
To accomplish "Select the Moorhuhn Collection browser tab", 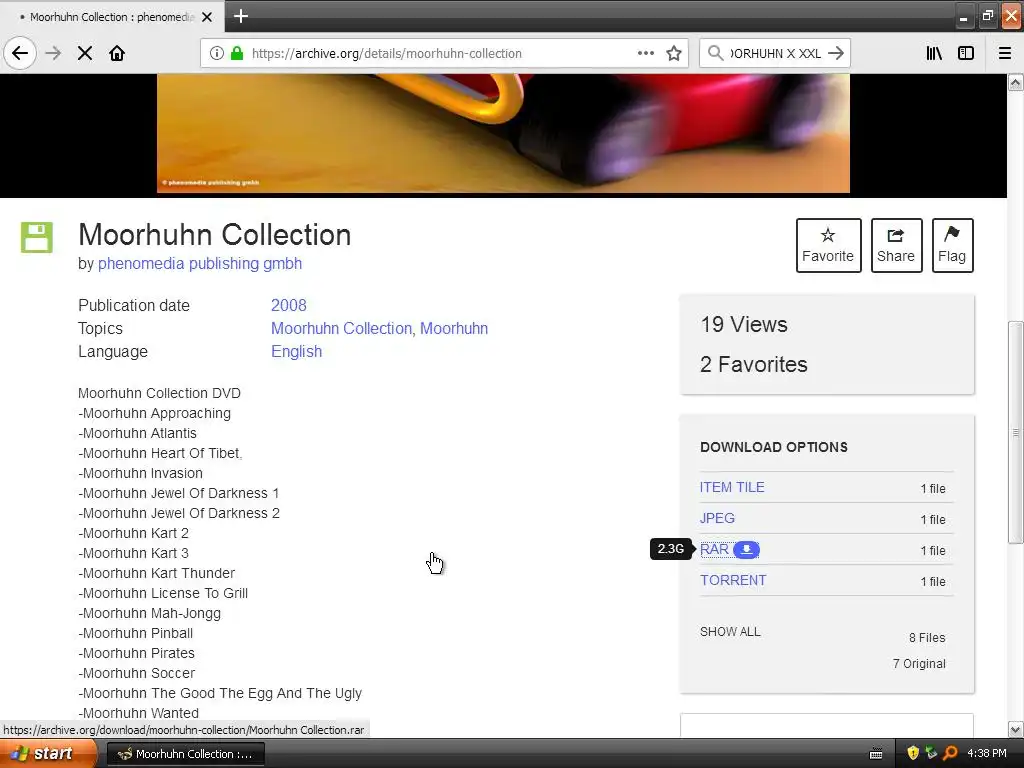I will click(112, 17).
